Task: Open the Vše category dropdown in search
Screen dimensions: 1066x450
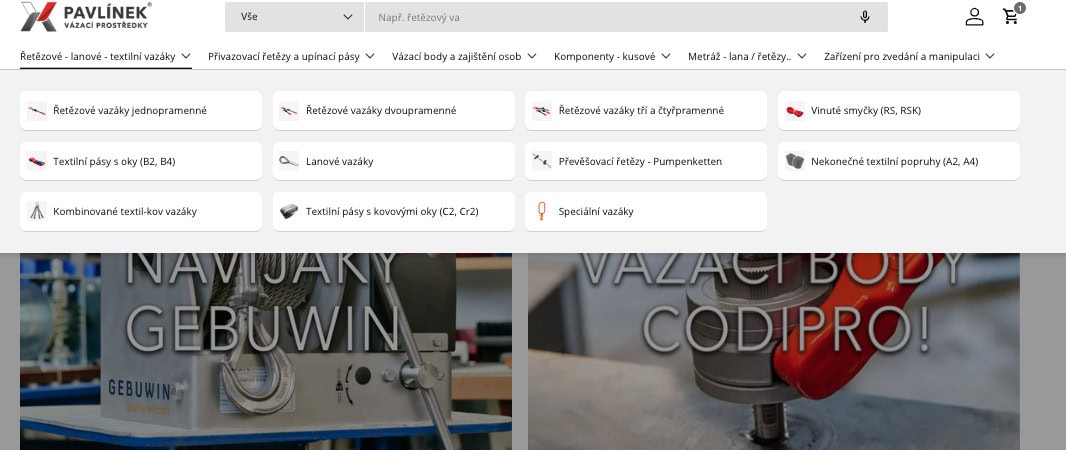Action: (294, 17)
